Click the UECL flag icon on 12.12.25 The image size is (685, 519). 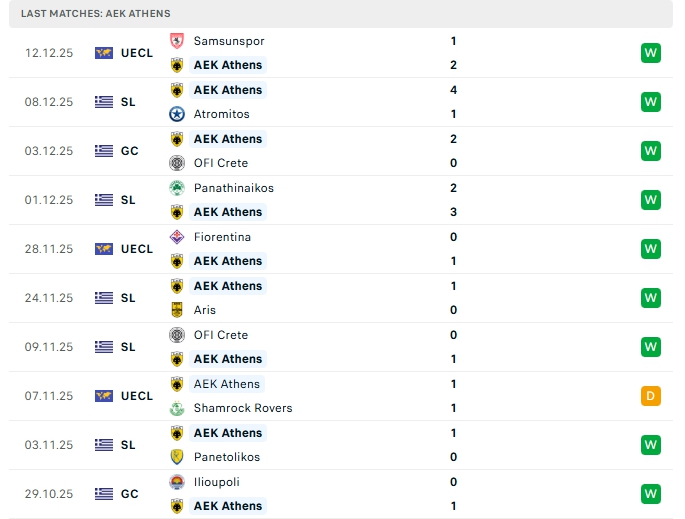104,53
